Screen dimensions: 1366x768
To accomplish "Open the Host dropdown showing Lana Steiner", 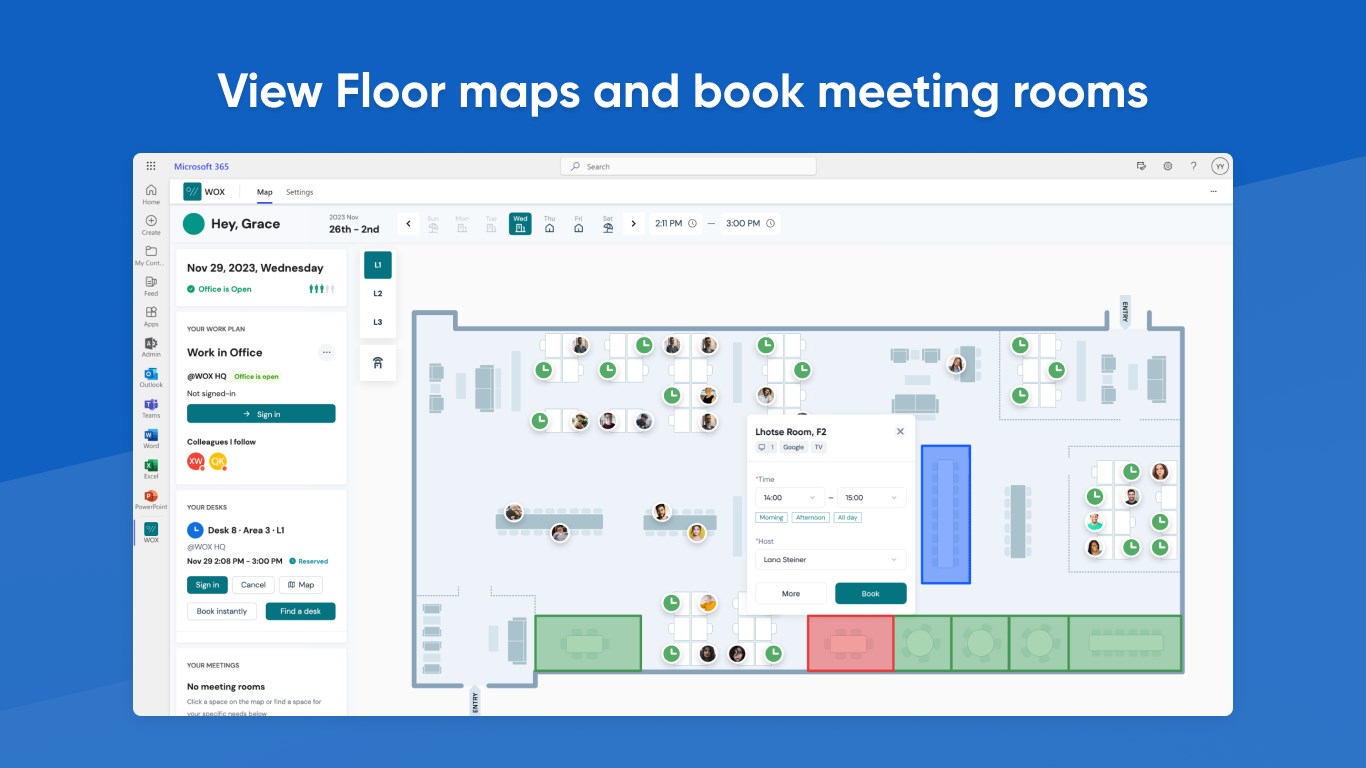I will pos(831,560).
